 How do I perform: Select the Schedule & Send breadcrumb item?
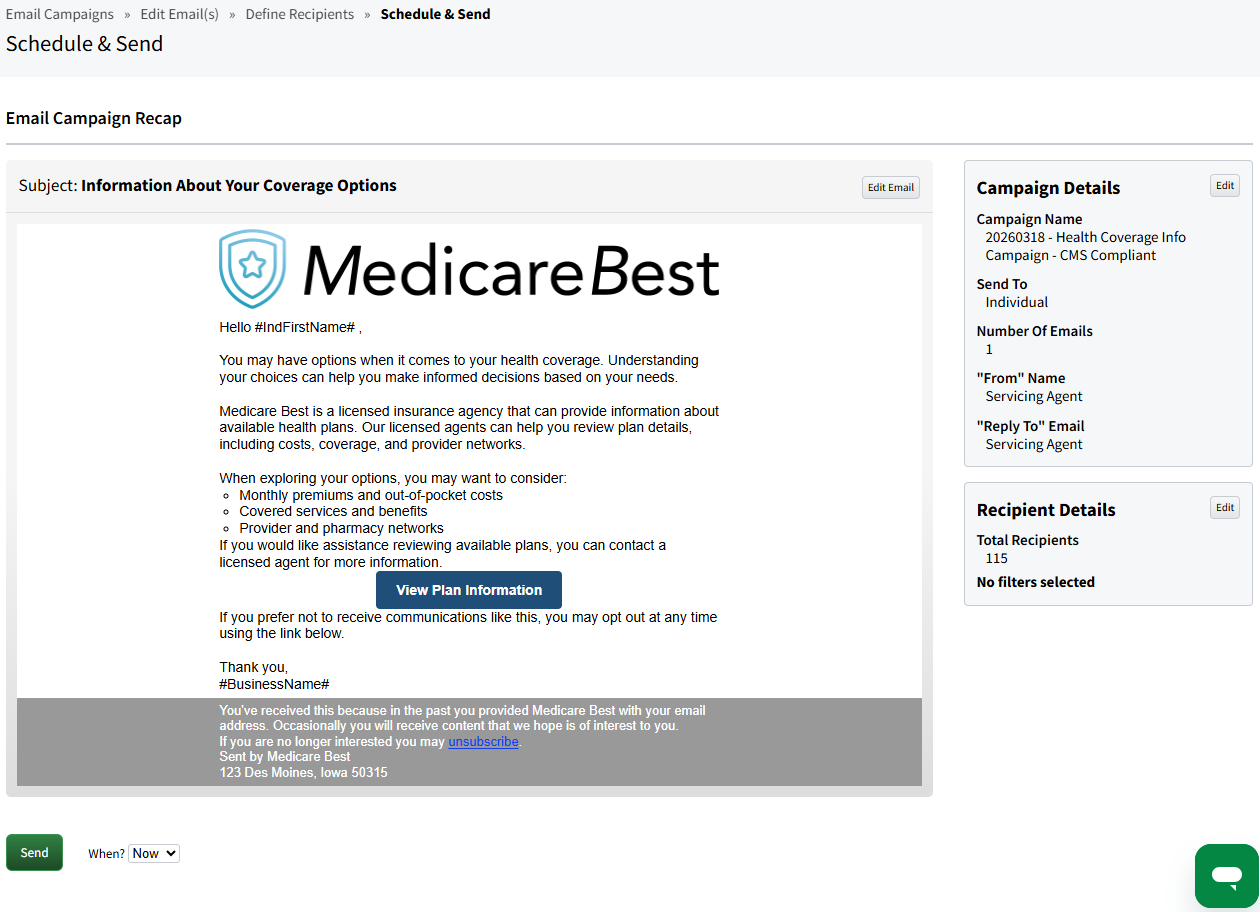click(x=435, y=13)
